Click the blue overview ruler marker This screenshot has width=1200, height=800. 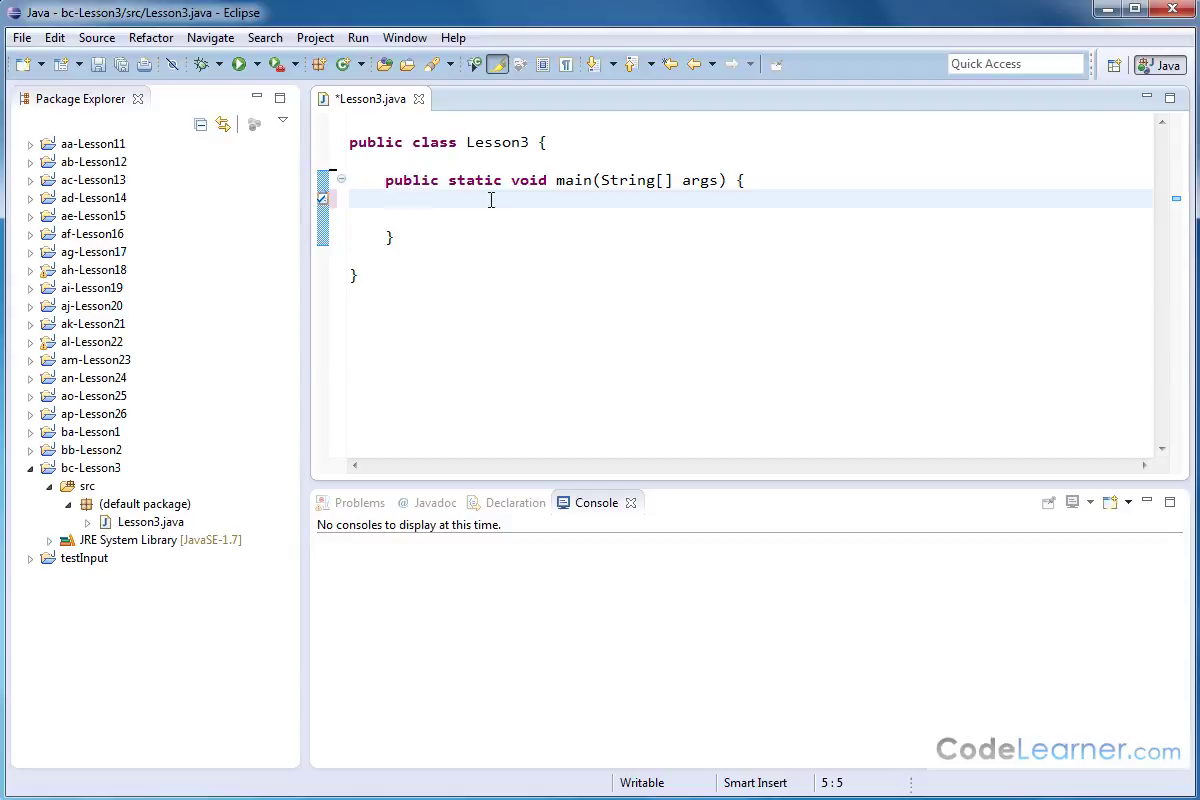(x=1176, y=198)
